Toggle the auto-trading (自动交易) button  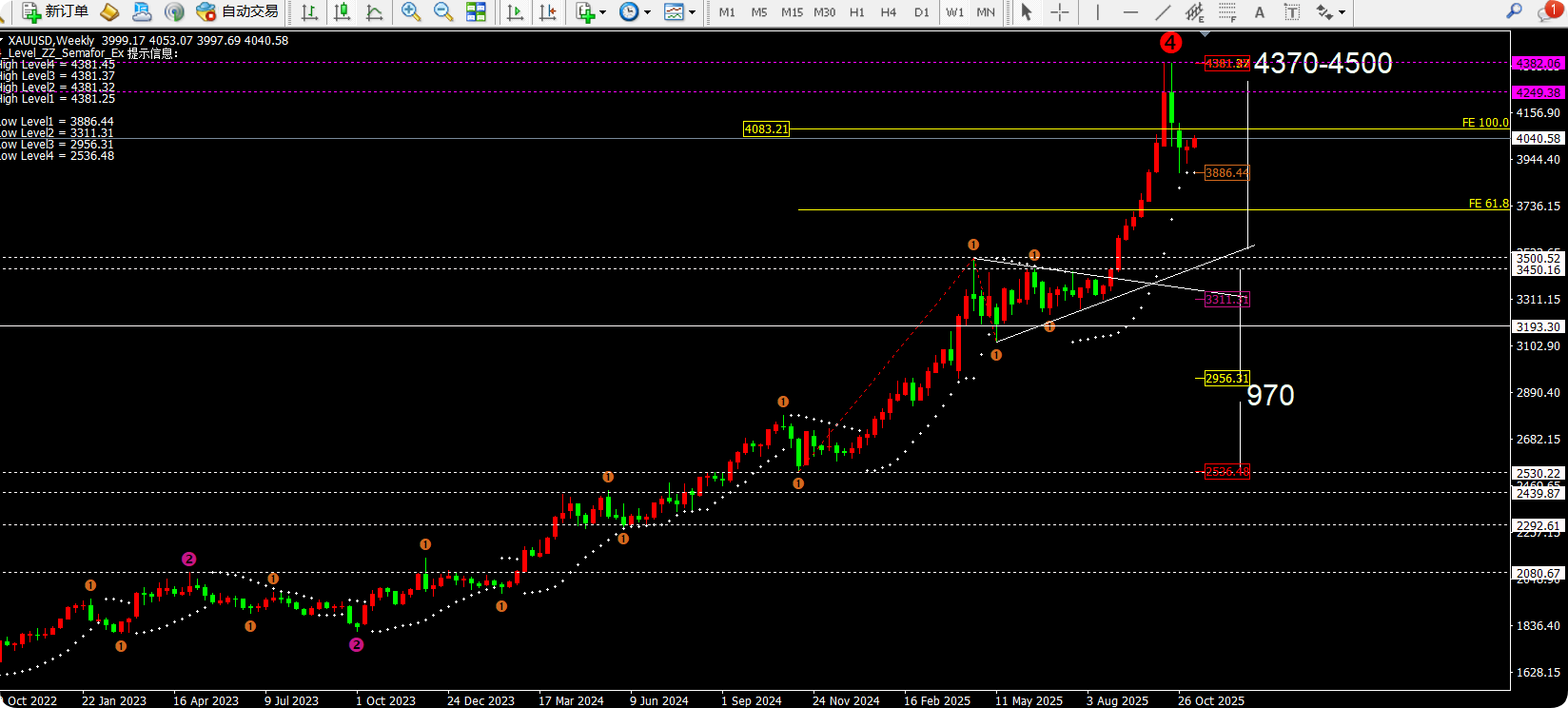238,12
